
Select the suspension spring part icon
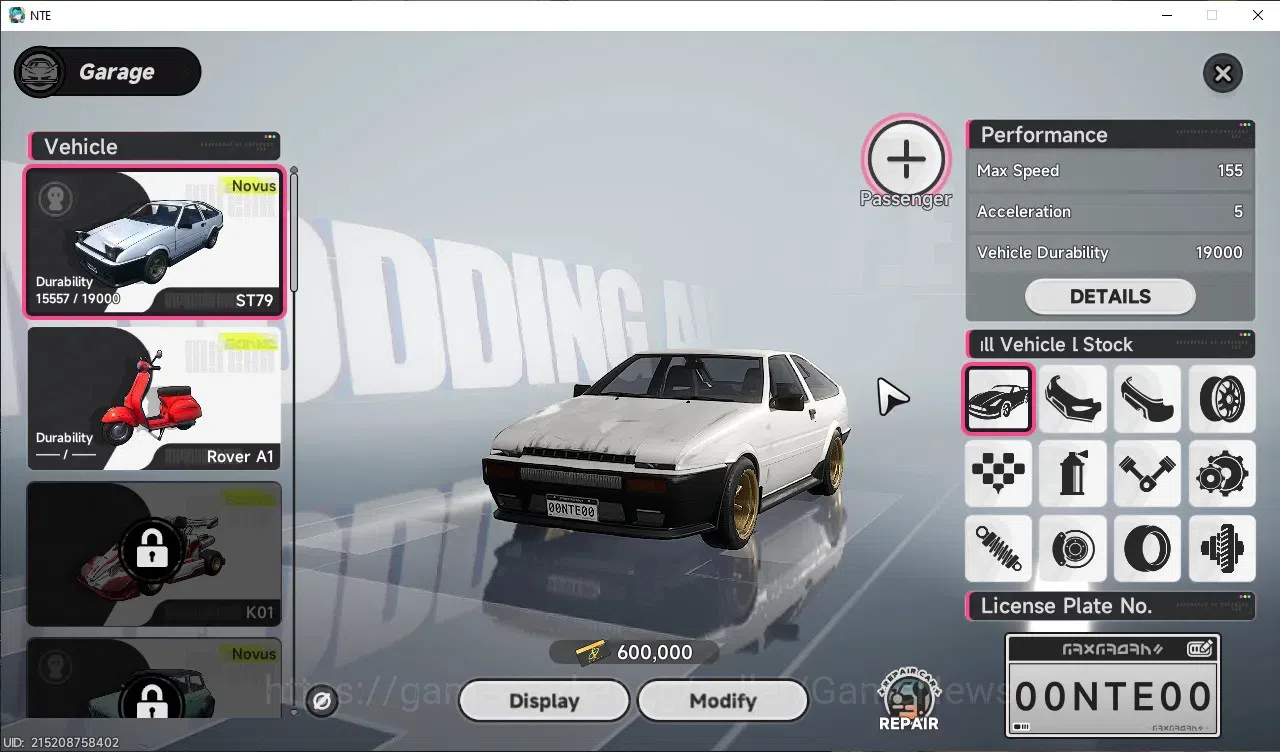pyautogui.click(x=998, y=548)
